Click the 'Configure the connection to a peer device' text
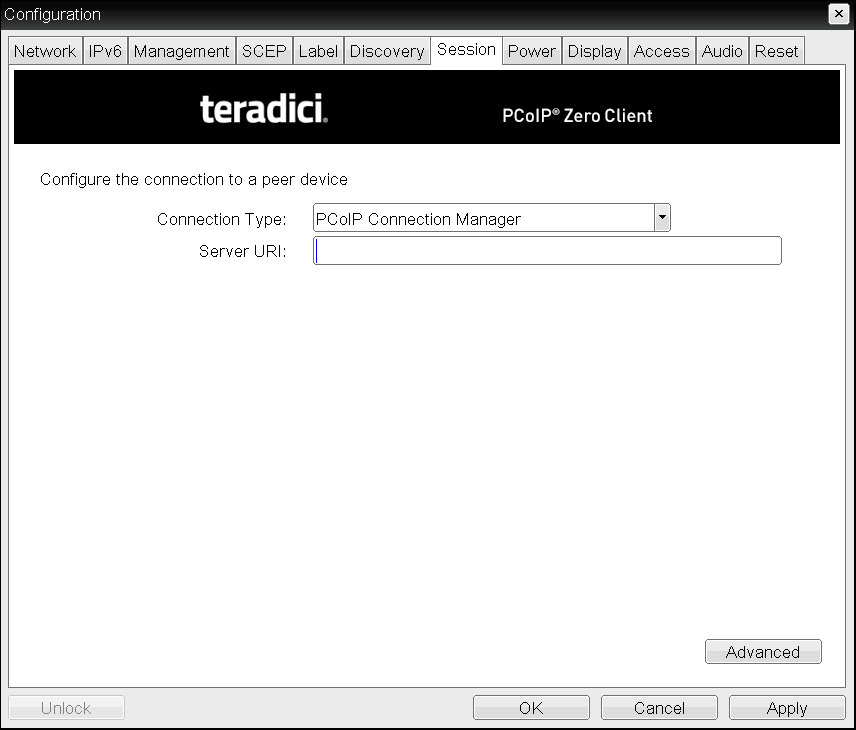 pyautogui.click(x=194, y=180)
